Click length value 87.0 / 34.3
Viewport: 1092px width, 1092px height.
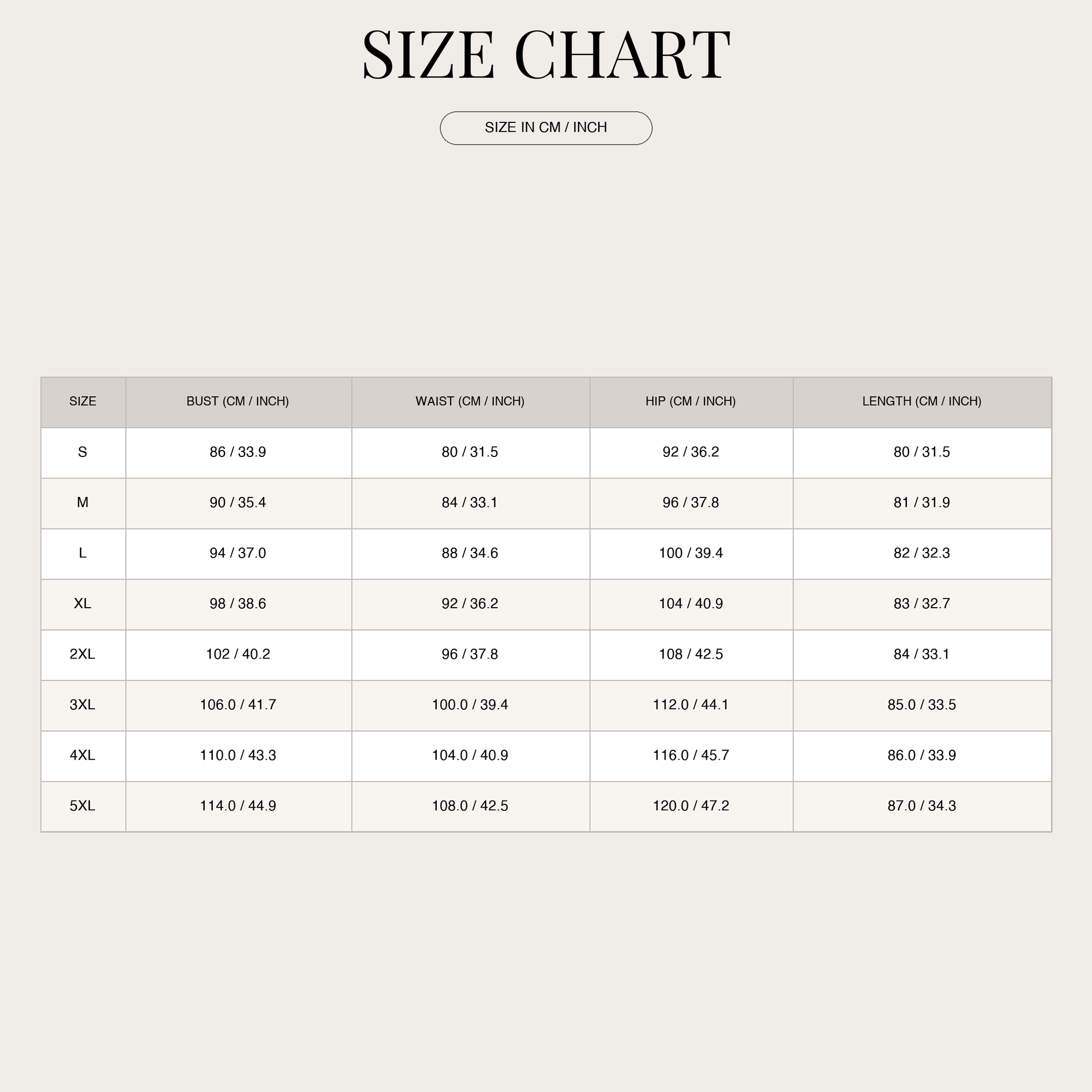point(922,806)
